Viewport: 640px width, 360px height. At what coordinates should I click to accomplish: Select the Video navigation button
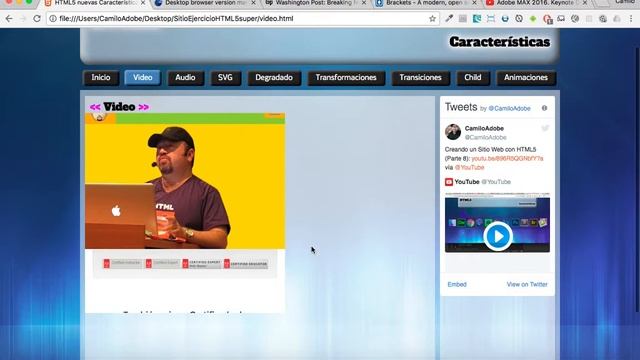click(142, 78)
